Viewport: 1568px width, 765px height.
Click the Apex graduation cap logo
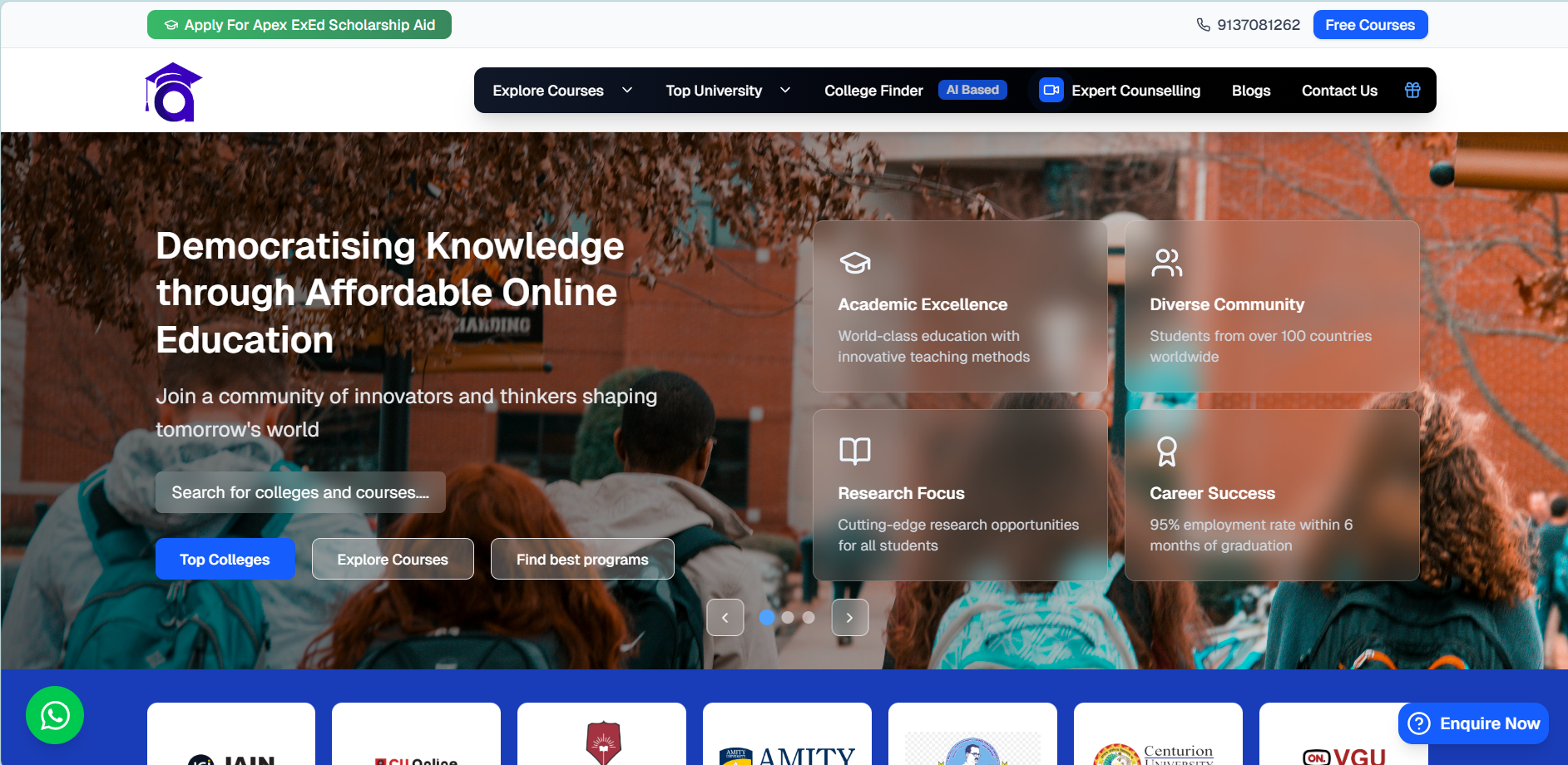click(172, 93)
